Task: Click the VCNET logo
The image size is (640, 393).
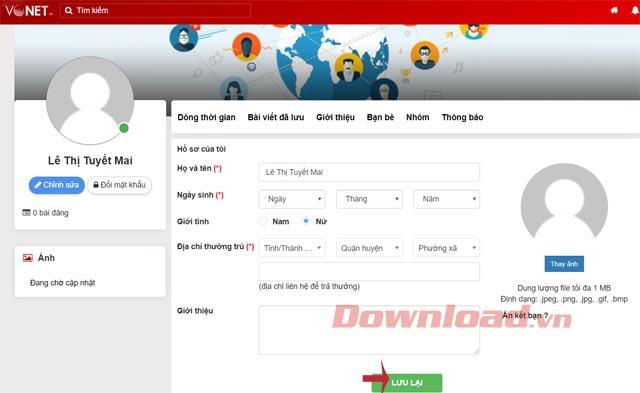Action: pos(28,10)
